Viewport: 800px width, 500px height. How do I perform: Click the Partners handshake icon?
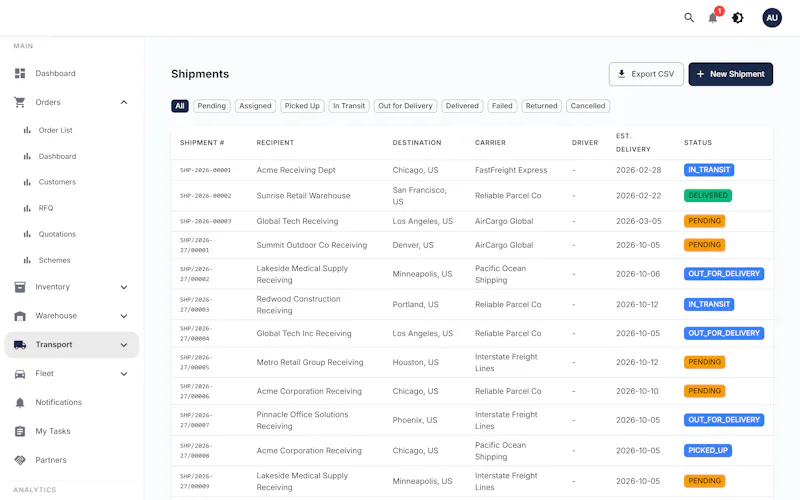[20, 460]
